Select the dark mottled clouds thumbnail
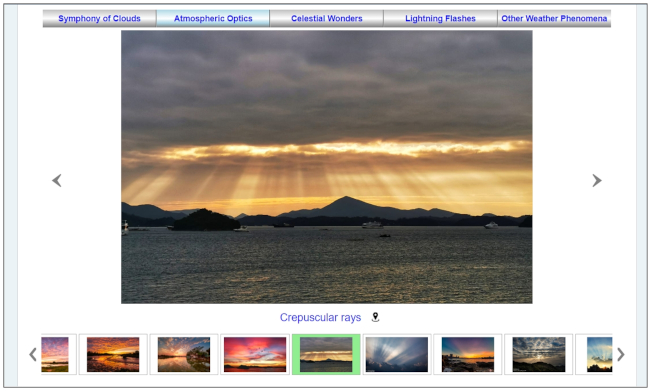Image resolution: width=650 pixels, height=391 pixels. (x=539, y=355)
